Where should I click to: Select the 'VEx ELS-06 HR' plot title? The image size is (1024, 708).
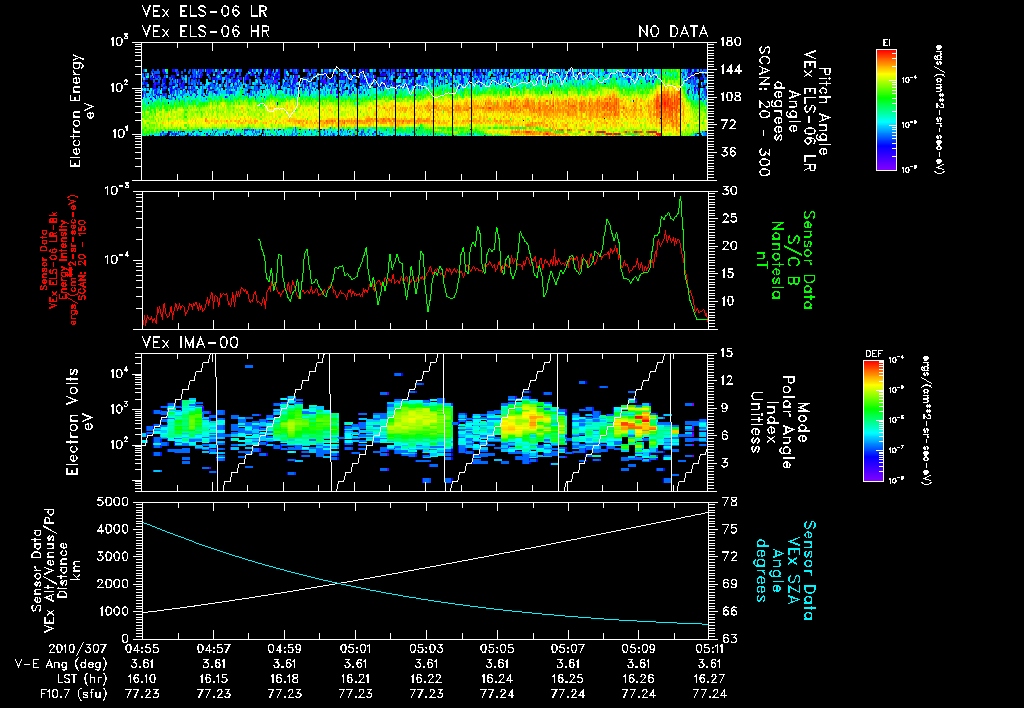(x=205, y=31)
